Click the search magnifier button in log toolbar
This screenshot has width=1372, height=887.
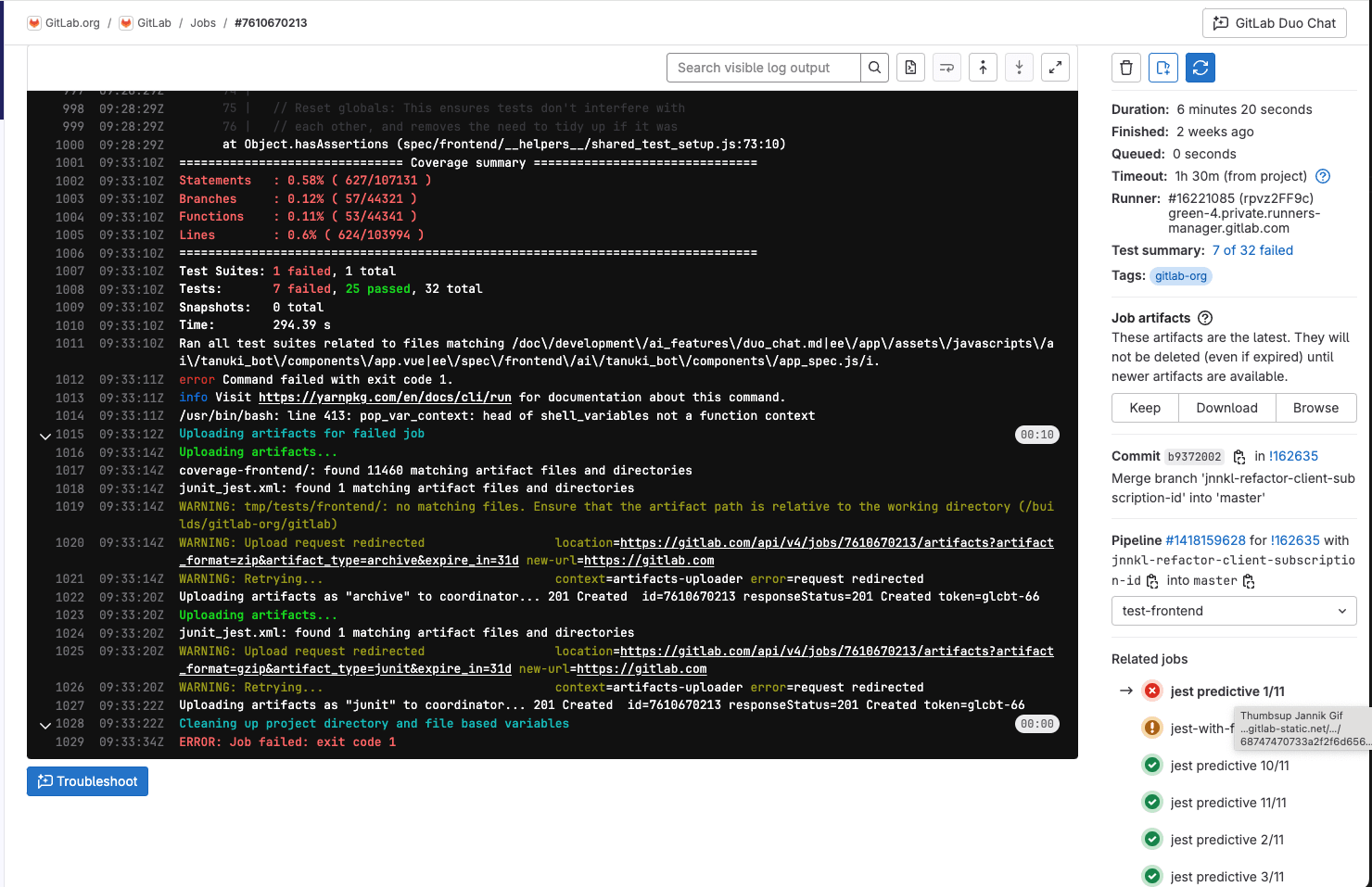[x=874, y=68]
